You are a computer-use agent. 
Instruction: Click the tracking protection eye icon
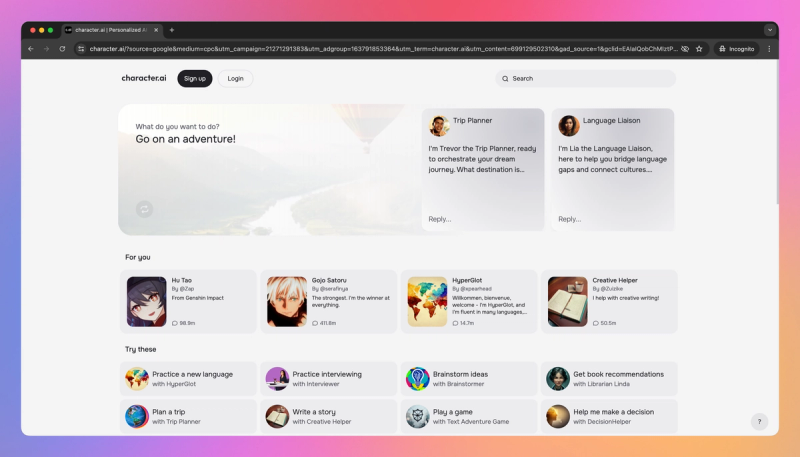click(x=685, y=49)
